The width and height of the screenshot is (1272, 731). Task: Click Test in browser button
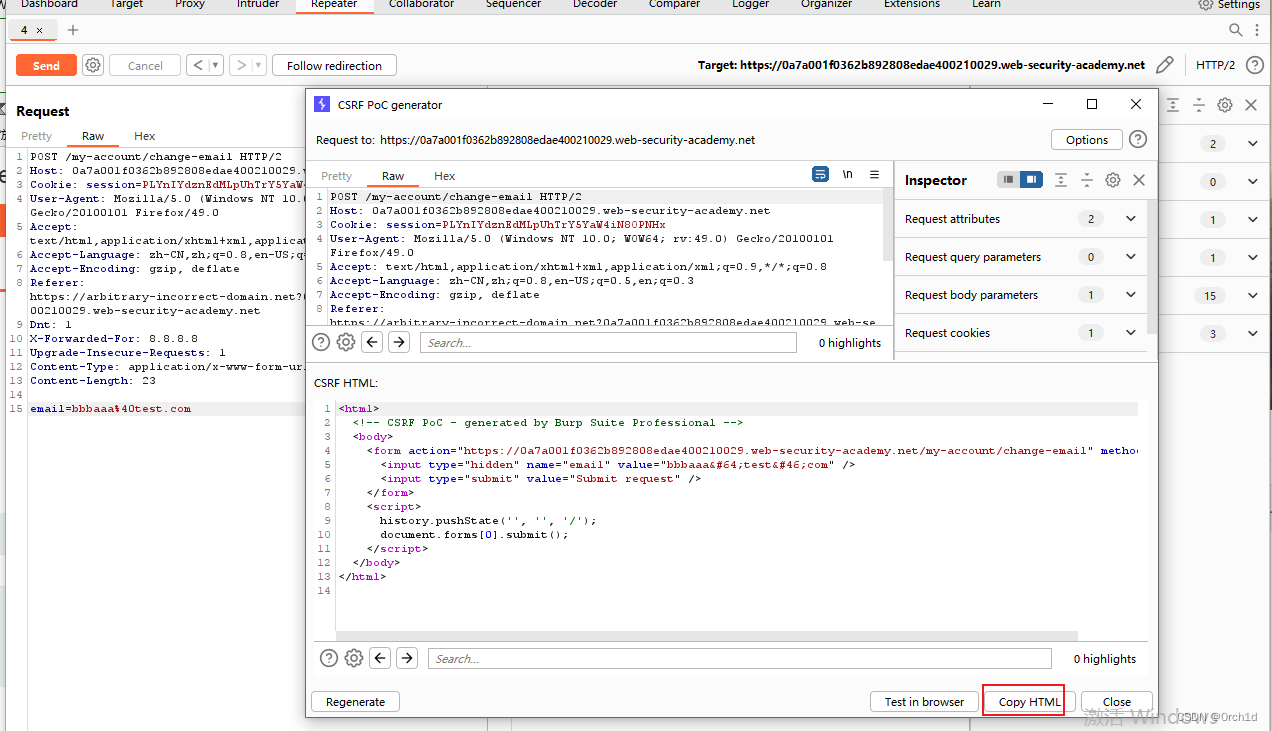[924, 702]
